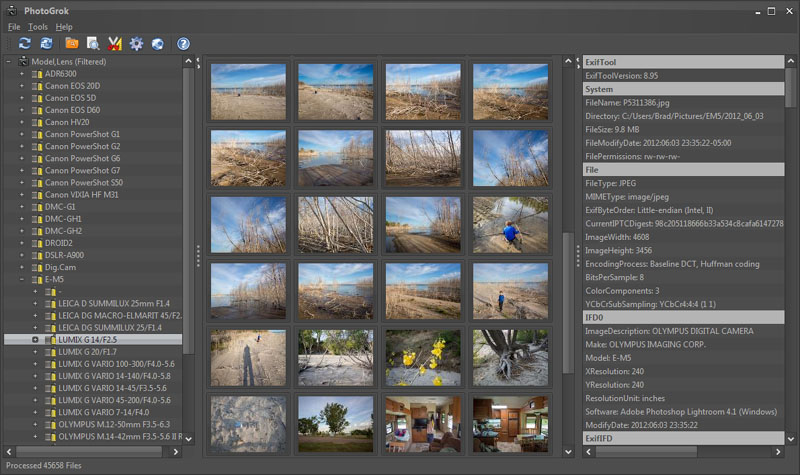The height and width of the screenshot is (475, 800).
Task: Expand the Canon PowerShot G1 node
Action: point(22,134)
